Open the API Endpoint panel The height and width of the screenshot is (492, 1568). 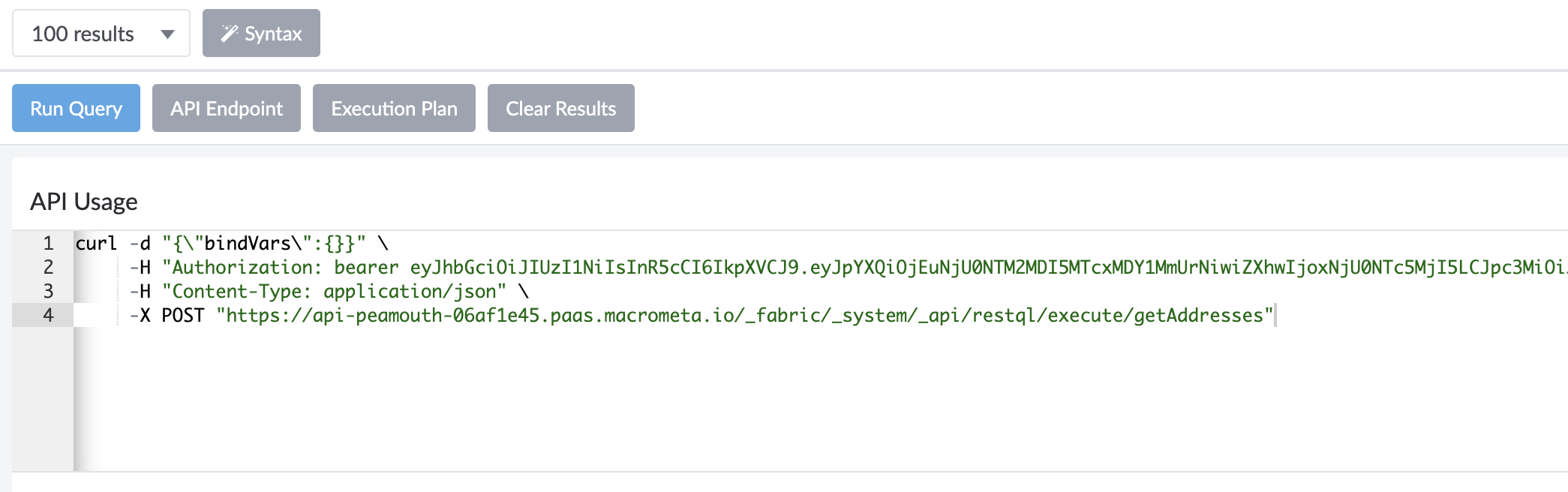pos(226,108)
